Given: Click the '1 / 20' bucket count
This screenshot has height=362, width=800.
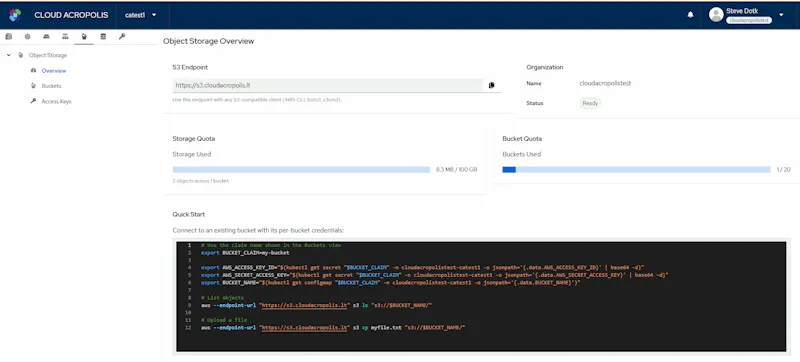Looking at the screenshot, I should pos(784,170).
